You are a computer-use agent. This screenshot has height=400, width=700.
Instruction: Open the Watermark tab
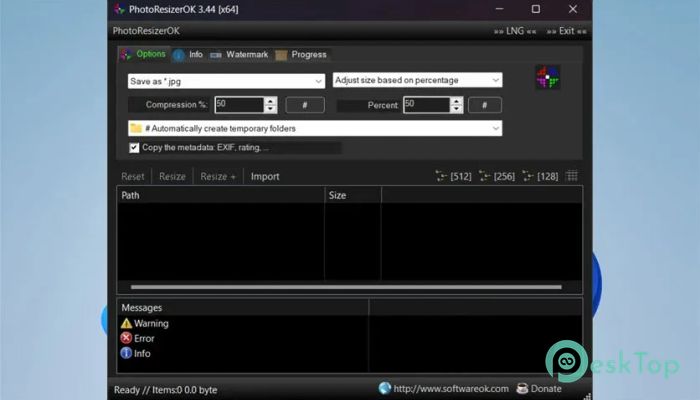click(x=239, y=54)
